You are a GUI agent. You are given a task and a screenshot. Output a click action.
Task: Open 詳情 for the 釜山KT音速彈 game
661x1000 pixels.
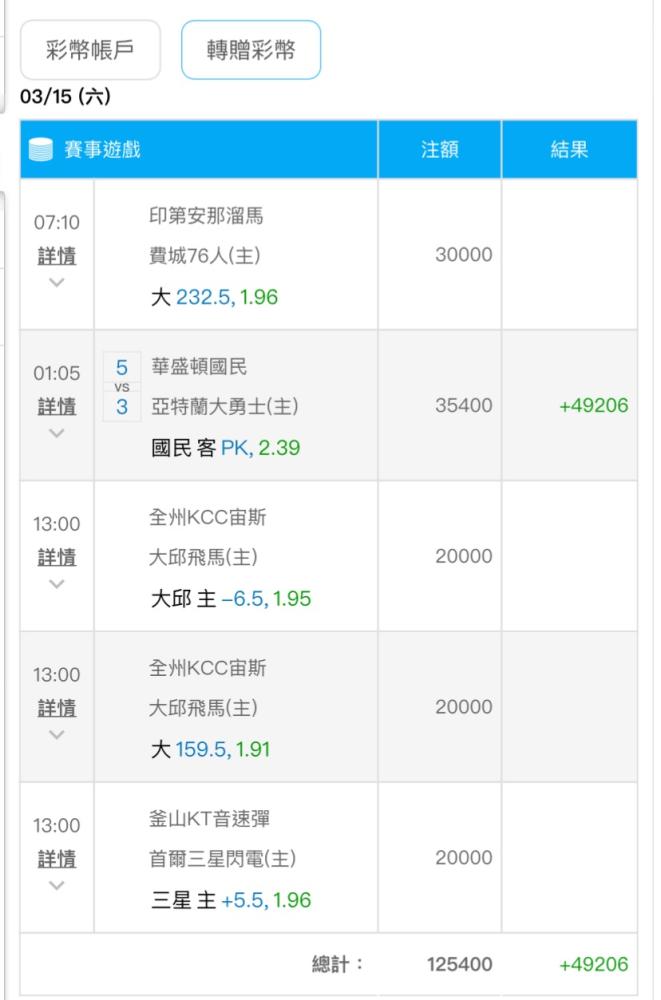point(57,858)
